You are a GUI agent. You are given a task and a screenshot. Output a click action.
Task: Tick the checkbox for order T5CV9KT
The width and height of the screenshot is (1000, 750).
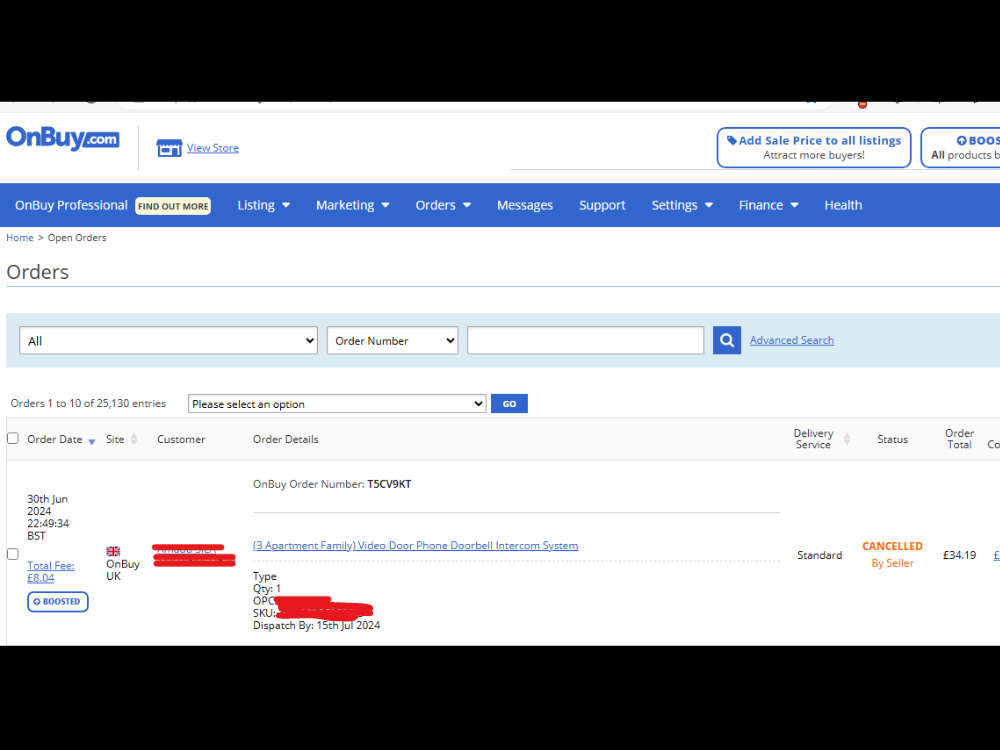click(13, 554)
